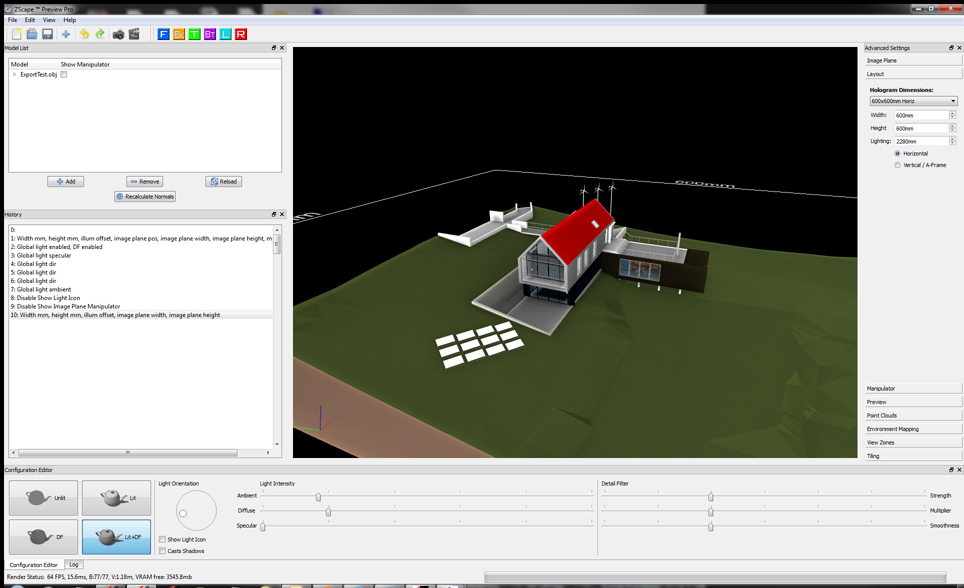This screenshot has width=964, height=588.
Task: Open the View menu
Action: click(48, 20)
